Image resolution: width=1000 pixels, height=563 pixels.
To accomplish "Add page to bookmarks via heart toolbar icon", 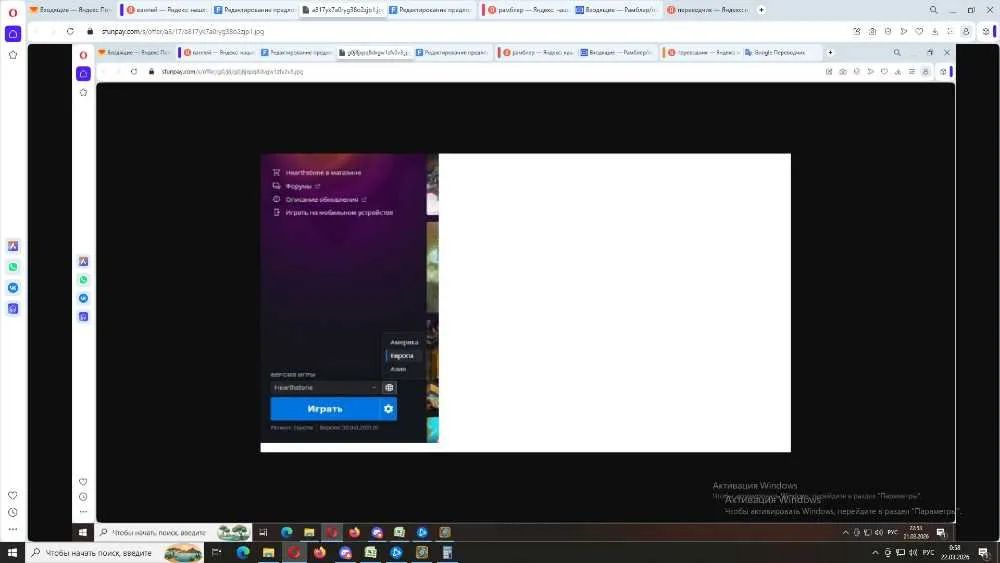I will pyautogui.click(x=919, y=31).
